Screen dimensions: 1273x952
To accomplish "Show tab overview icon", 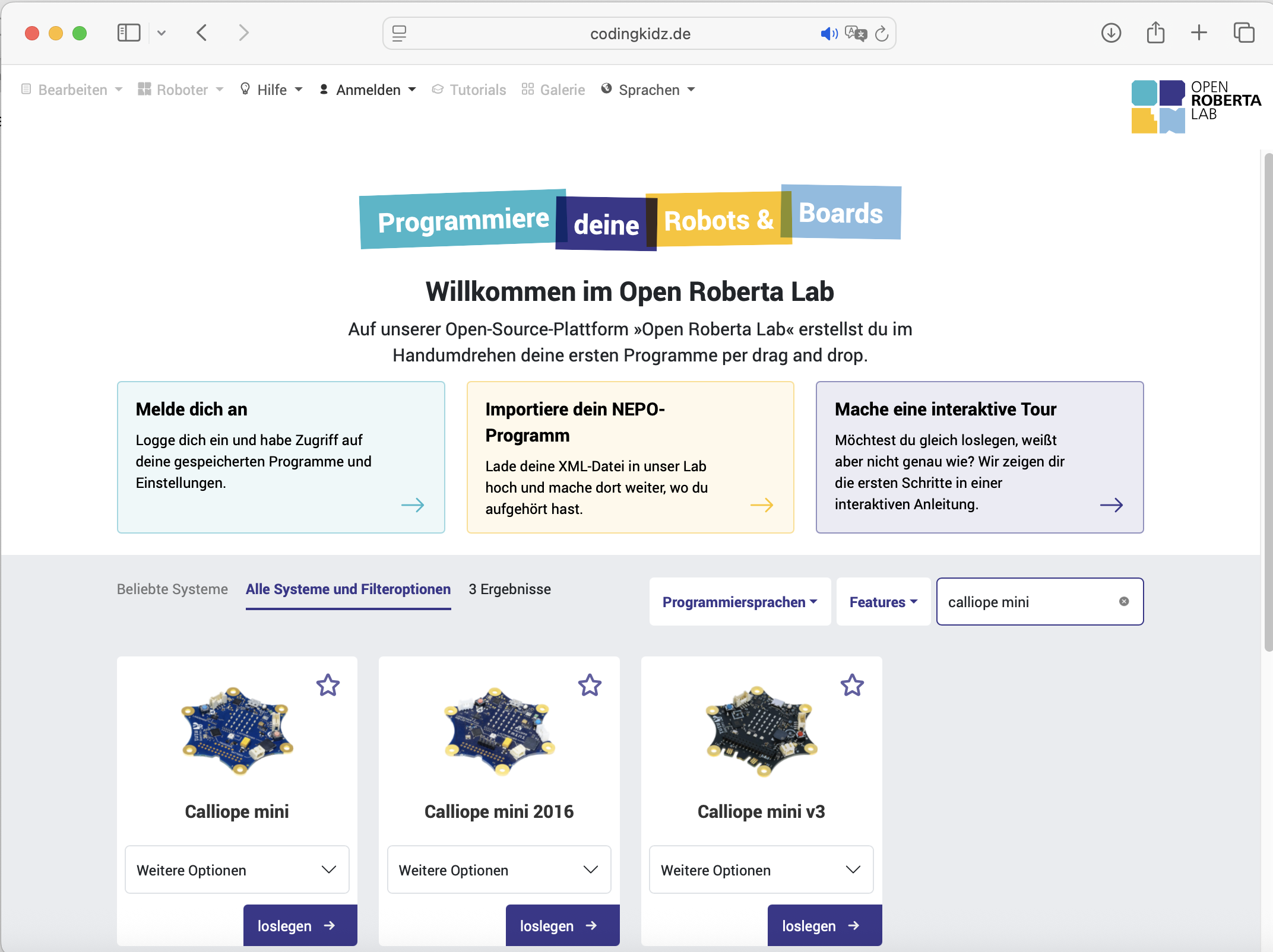I will (1244, 33).
